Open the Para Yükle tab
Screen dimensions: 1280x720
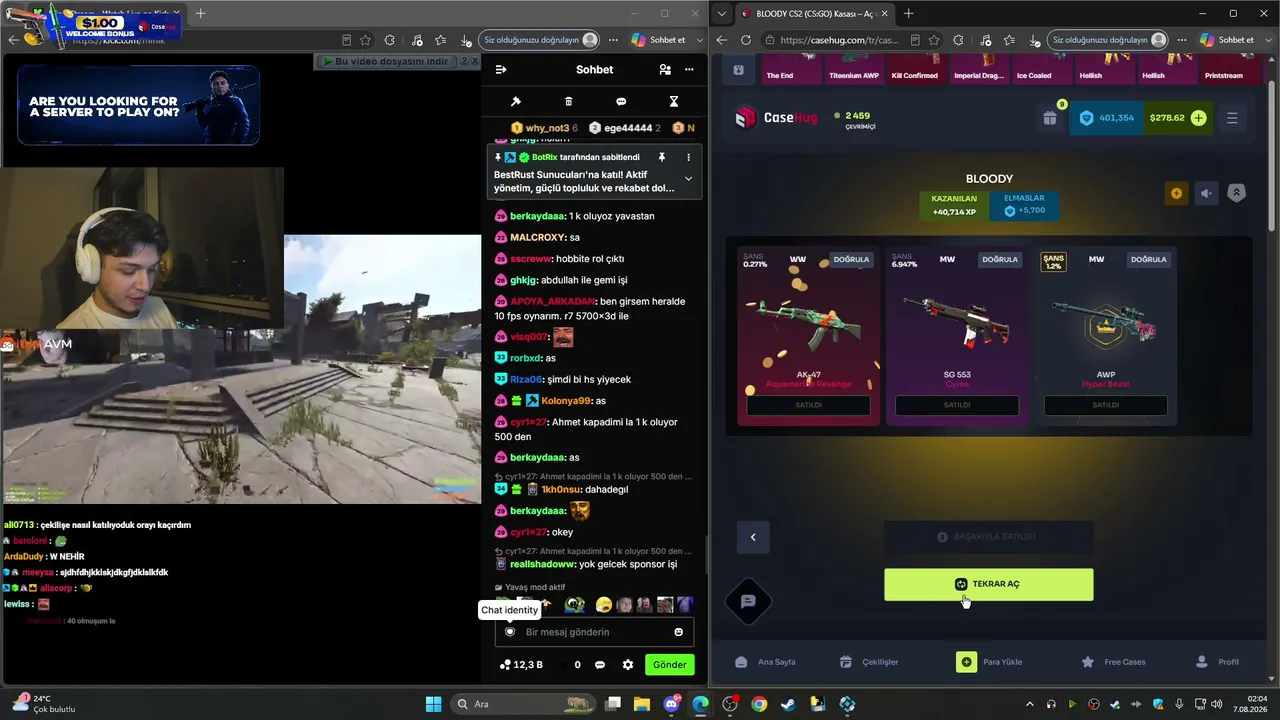(990, 662)
